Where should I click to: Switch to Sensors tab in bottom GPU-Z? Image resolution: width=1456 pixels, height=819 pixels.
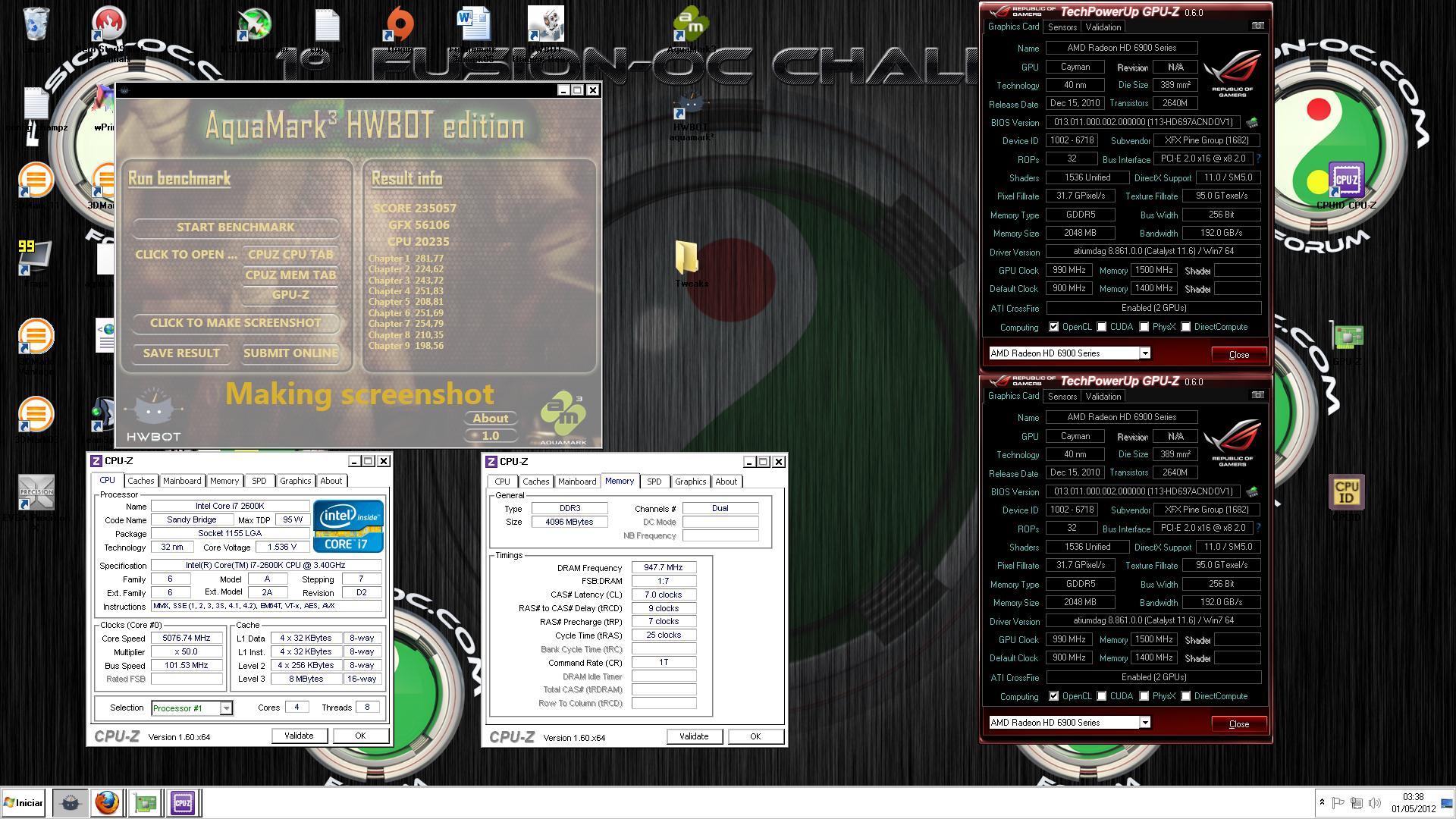coord(1062,396)
